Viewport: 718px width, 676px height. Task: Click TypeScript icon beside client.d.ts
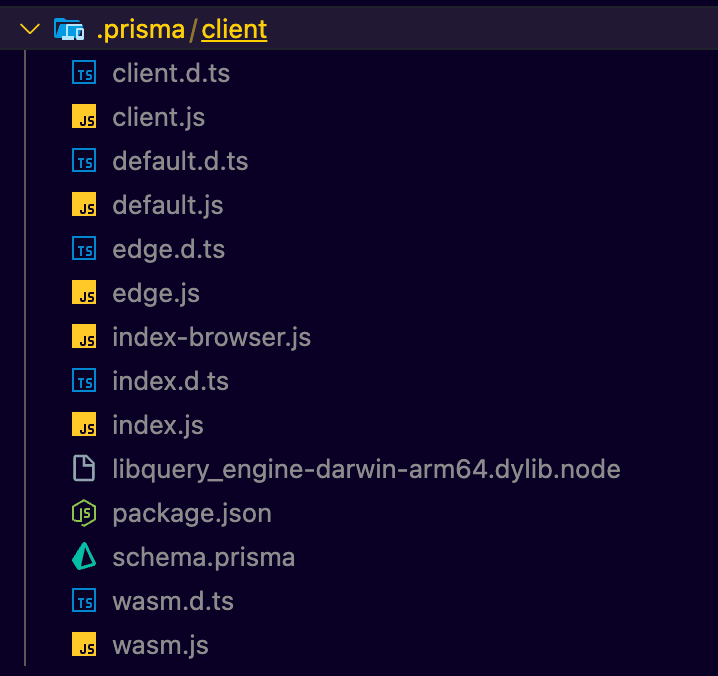click(x=84, y=73)
